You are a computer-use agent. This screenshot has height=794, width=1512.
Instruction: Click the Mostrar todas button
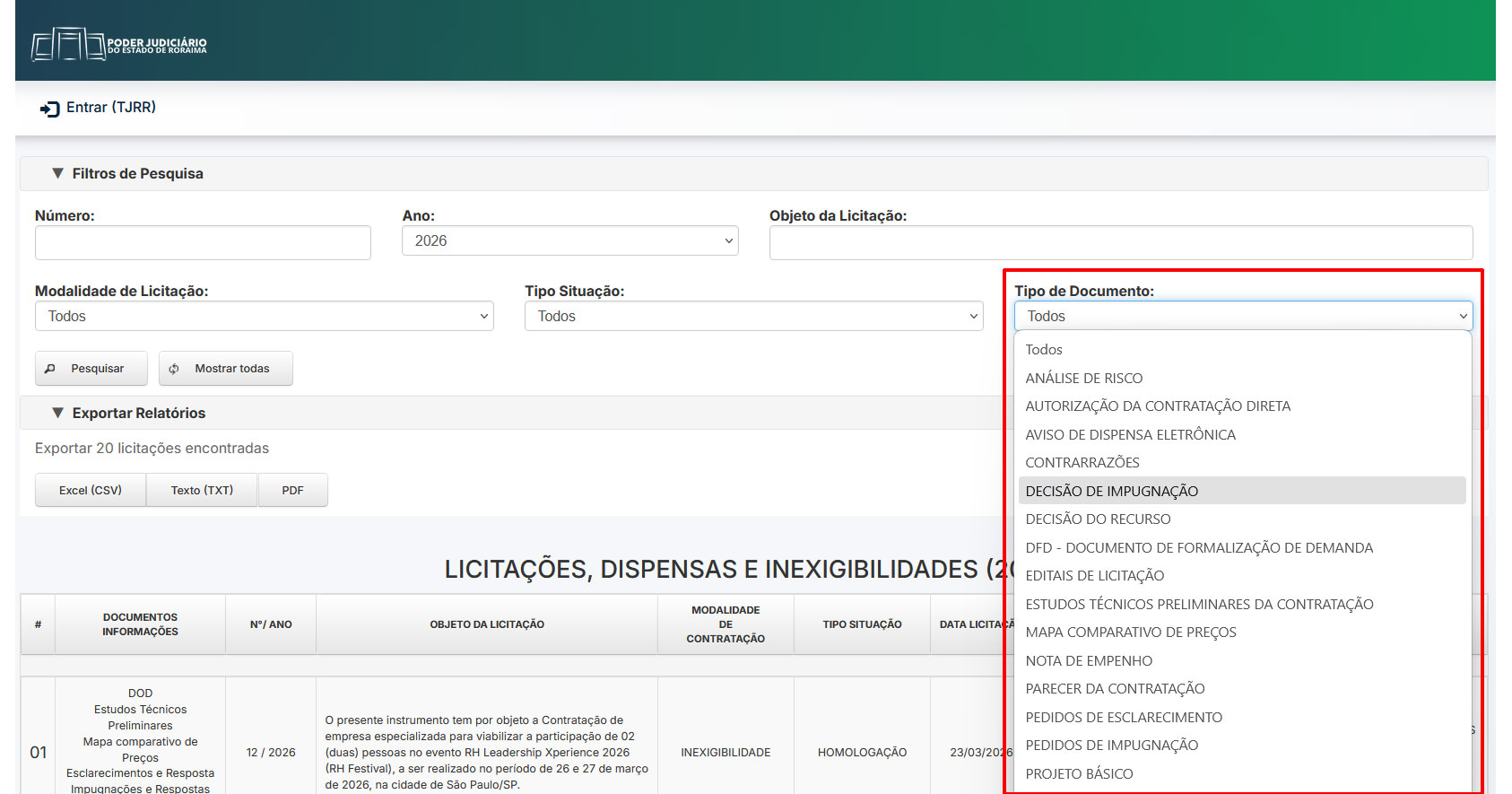[225, 369]
